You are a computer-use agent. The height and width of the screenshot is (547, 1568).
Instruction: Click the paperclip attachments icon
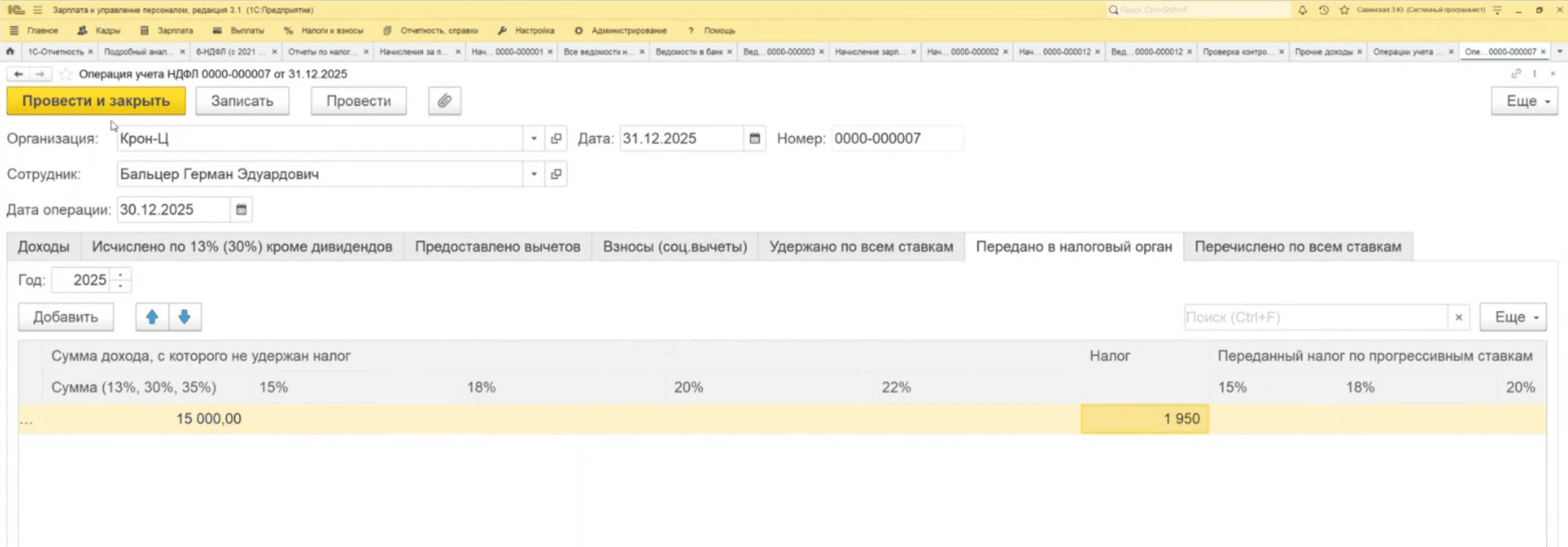click(x=444, y=101)
